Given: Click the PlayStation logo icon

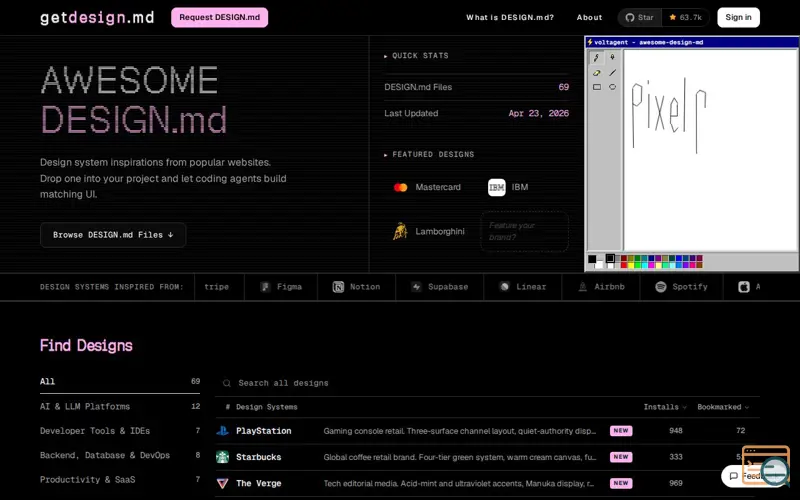Looking at the screenshot, I should tap(222, 431).
